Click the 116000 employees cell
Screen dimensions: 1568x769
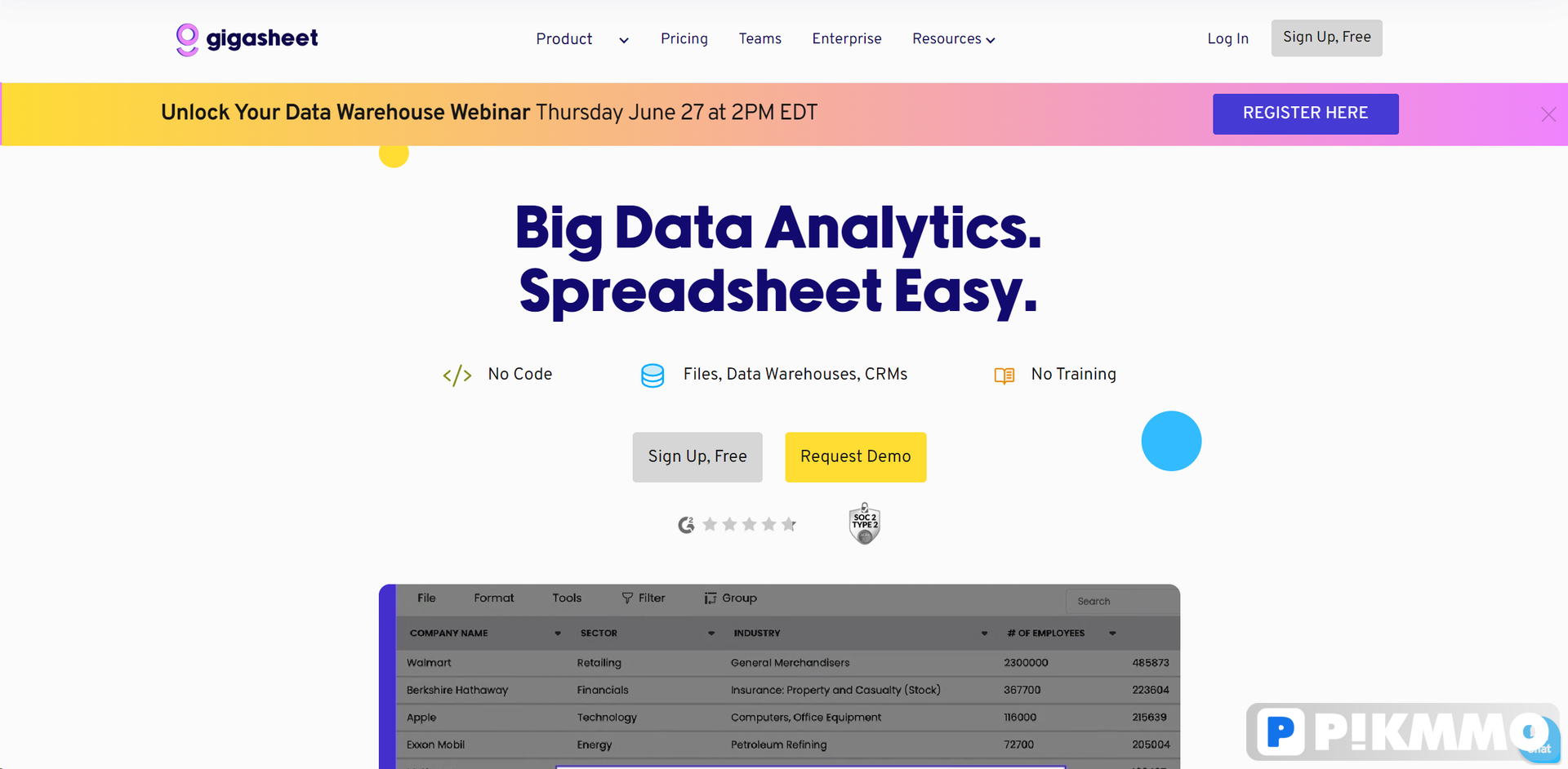point(1020,718)
